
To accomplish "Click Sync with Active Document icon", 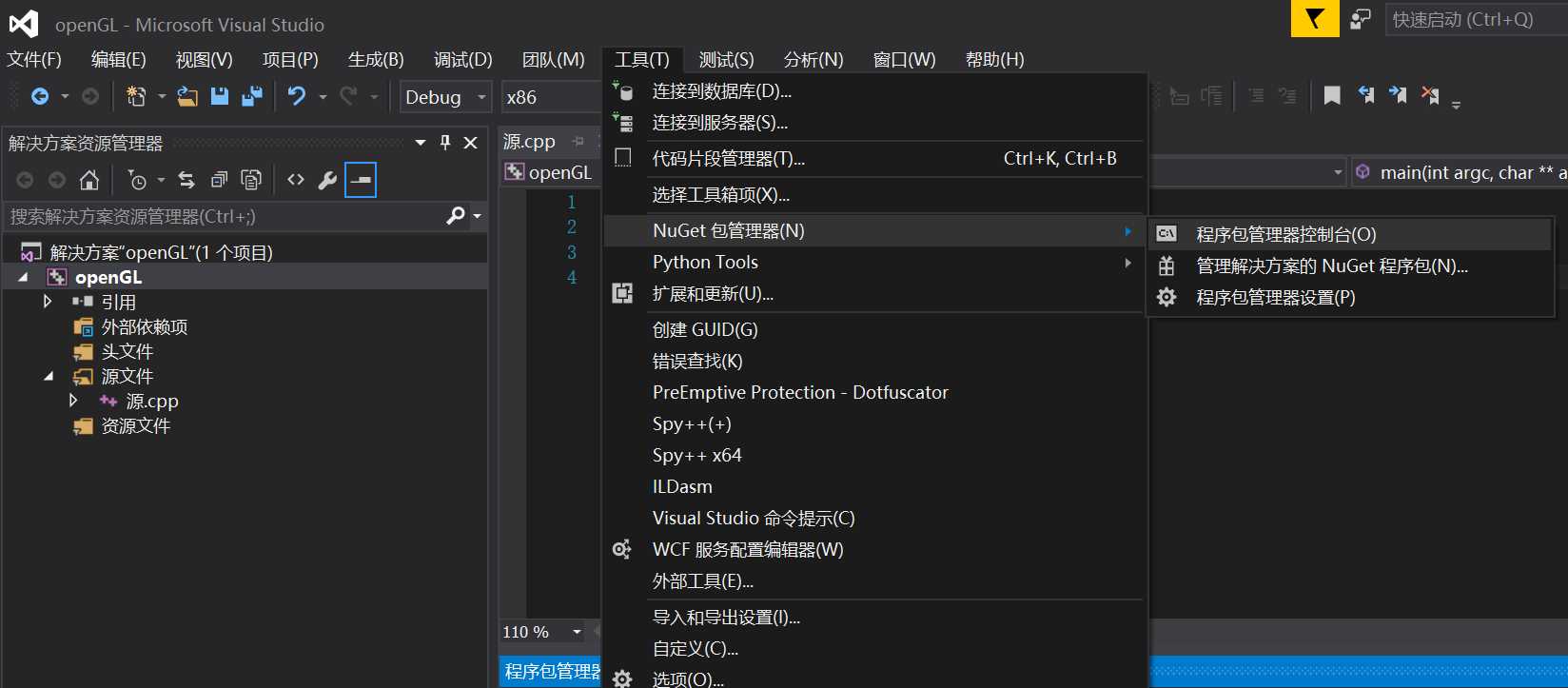I will pyautogui.click(x=186, y=180).
